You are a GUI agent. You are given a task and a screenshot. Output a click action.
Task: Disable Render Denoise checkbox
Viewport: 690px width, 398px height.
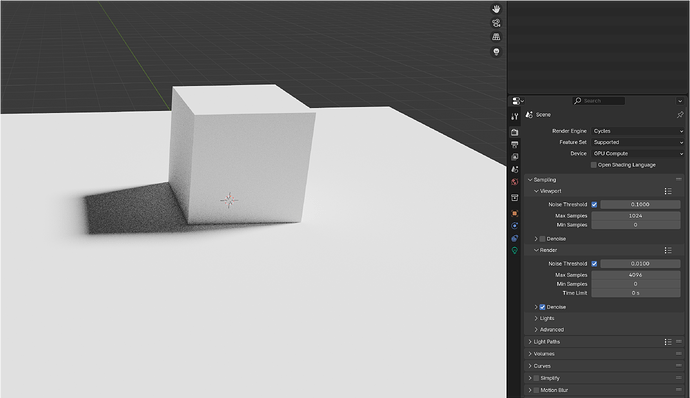pos(543,307)
